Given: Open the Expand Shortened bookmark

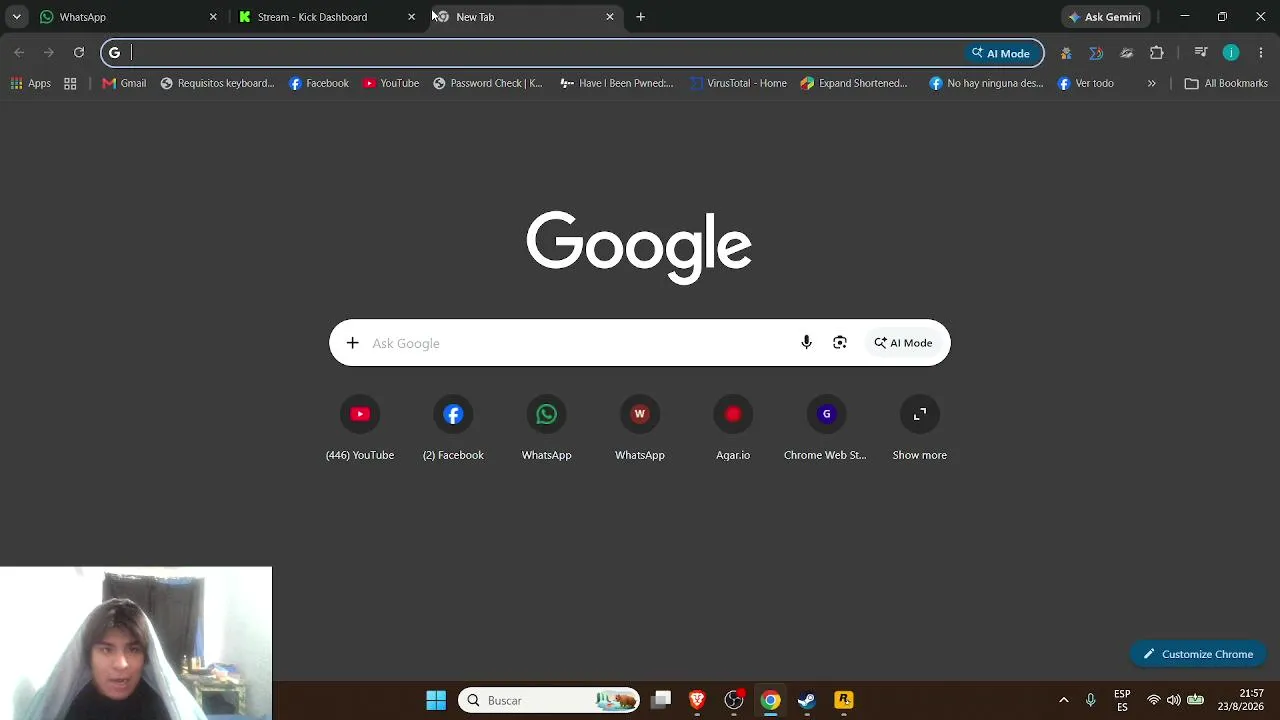Looking at the screenshot, I should [x=854, y=83].
